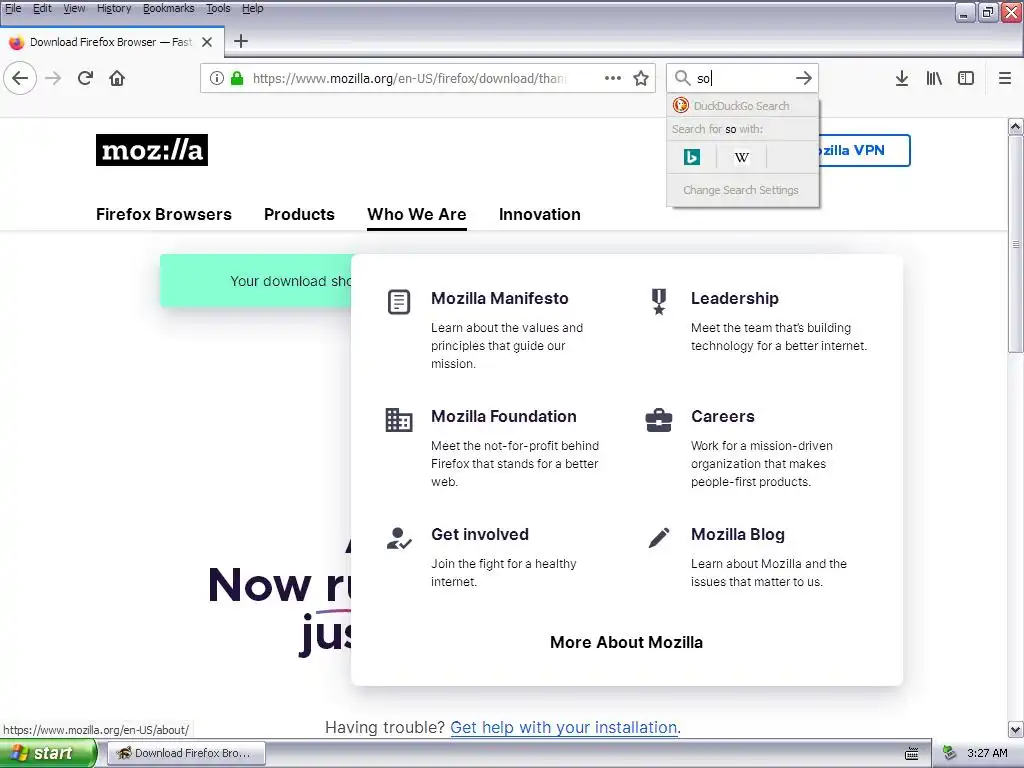The width and height of the screenshot is (1024, 768).
Task: Open the Edit menu
Action: [x=42, y=8]
